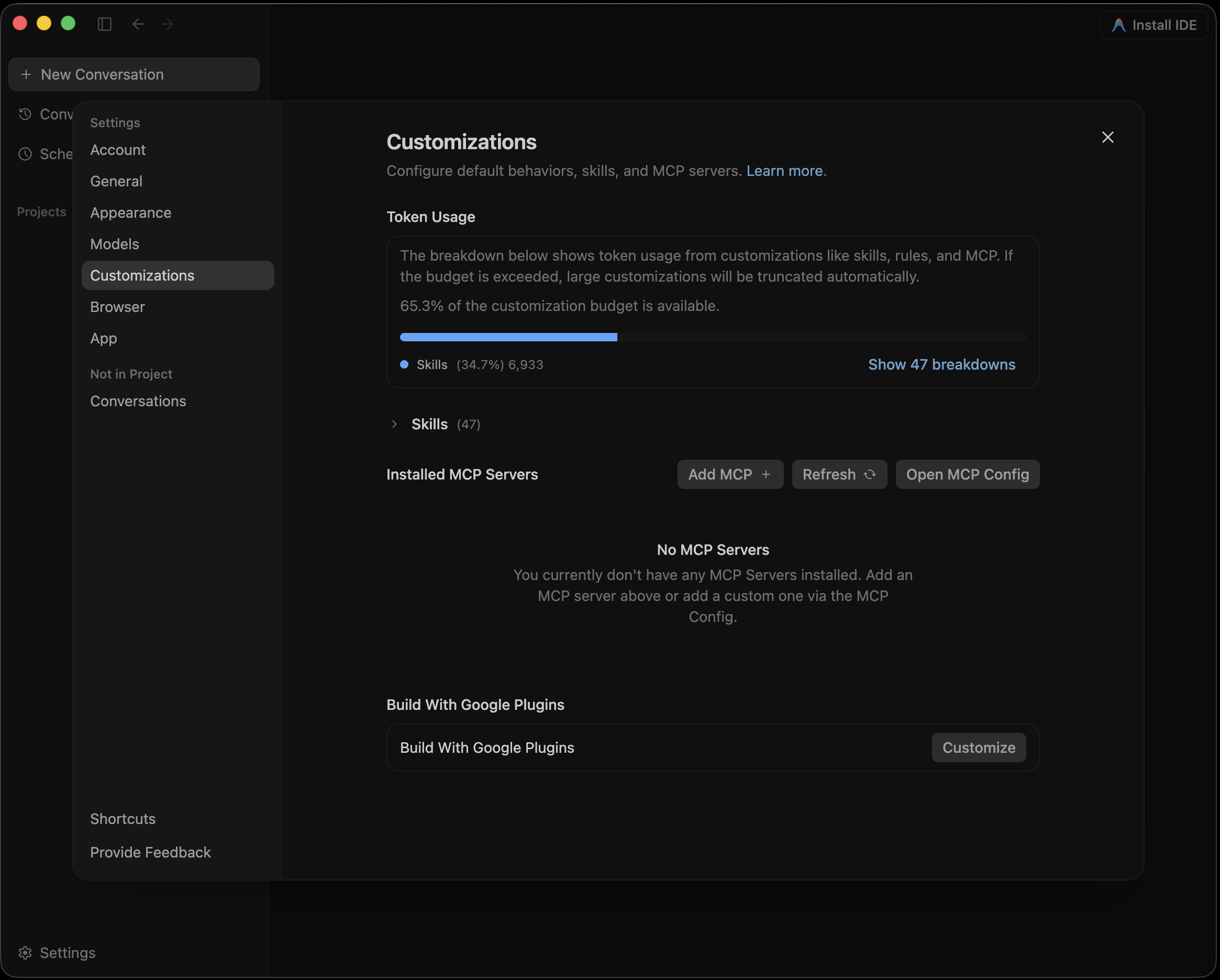Open the Browser settings section

point(178,307)
